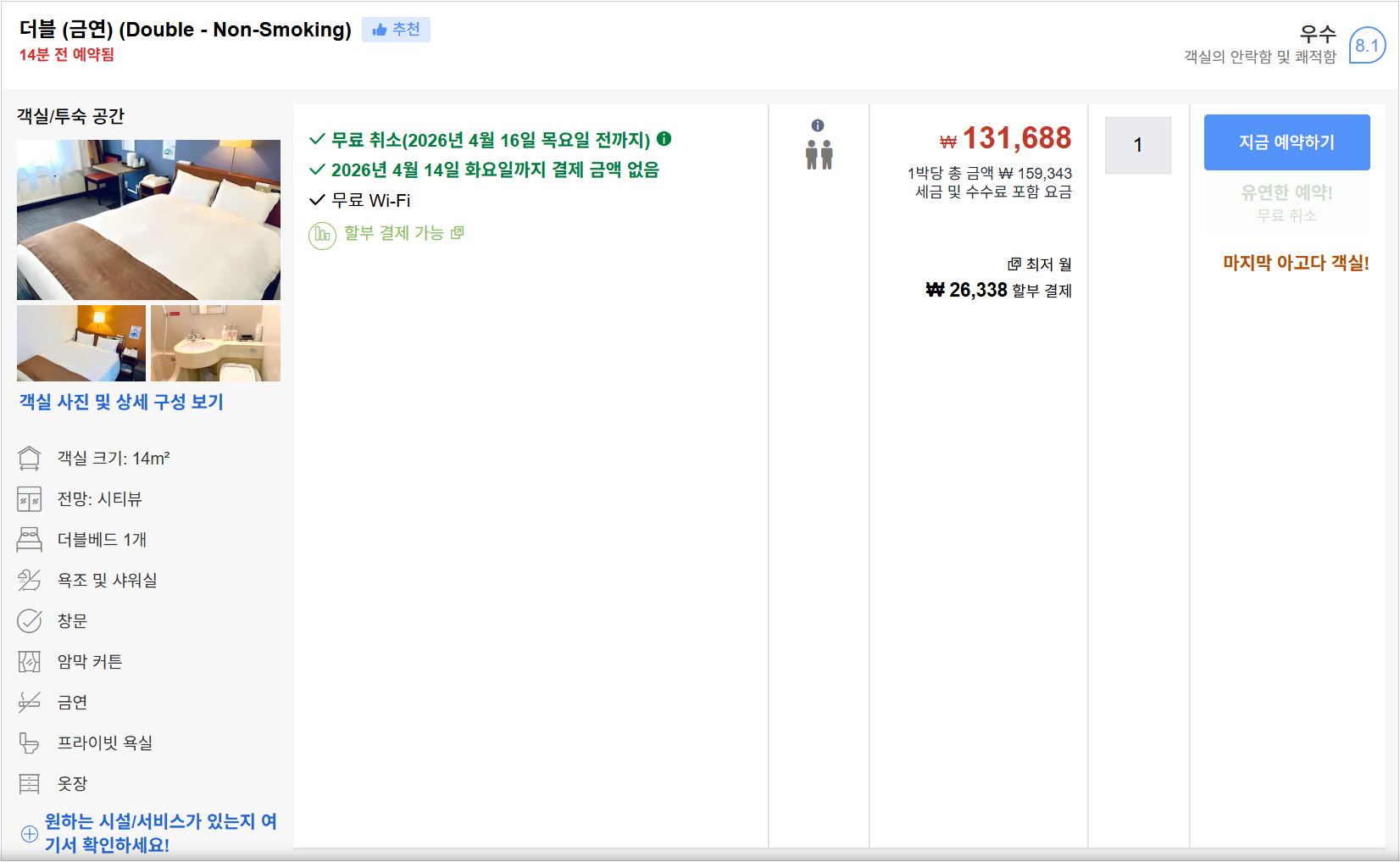This screenshot has height=862, width=1400.
Task: Click the ₩ 26,338 할부 결제 text
Action: [x=998, y=291]
